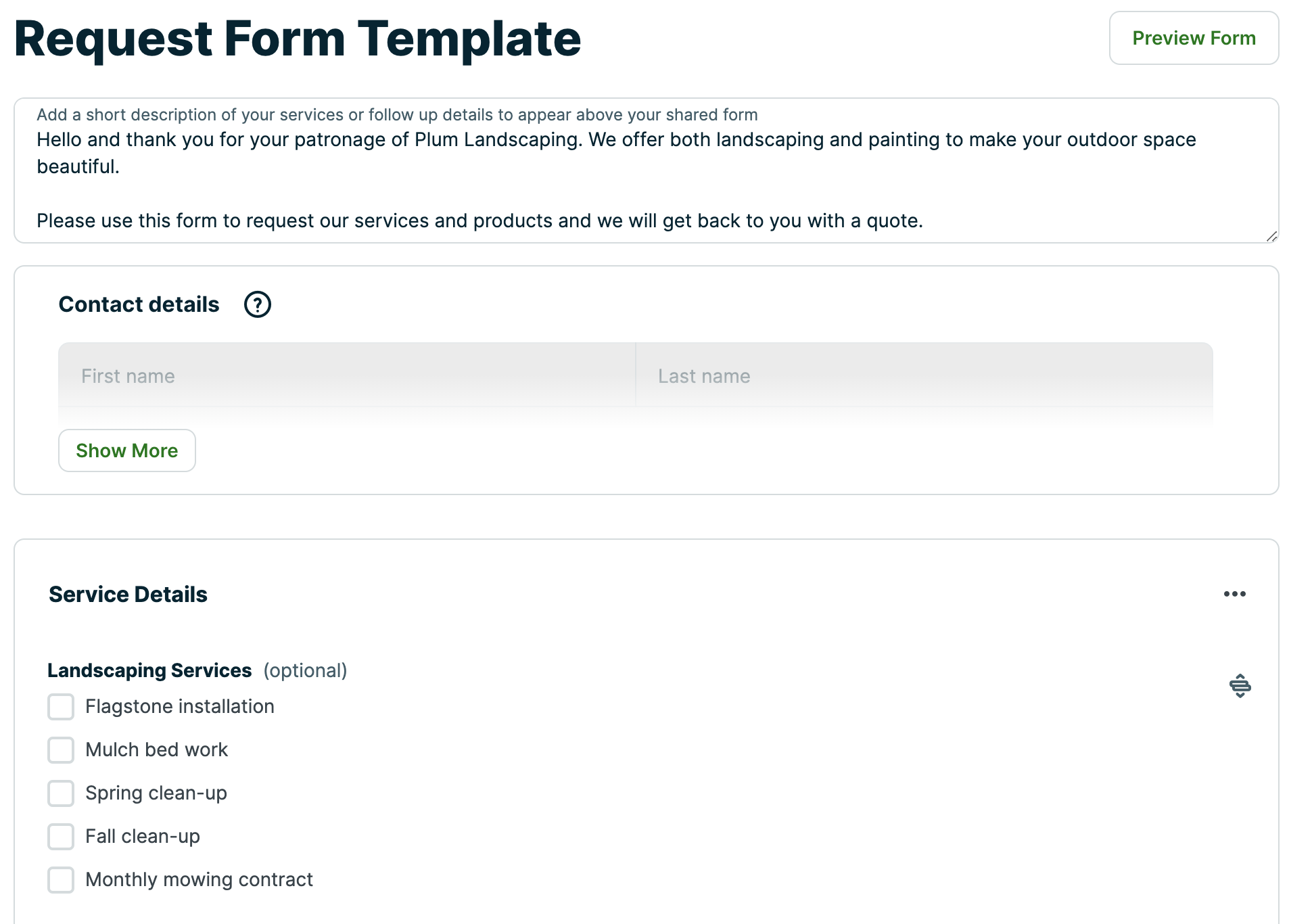Click the Preview Form button

coord(1194,38)
